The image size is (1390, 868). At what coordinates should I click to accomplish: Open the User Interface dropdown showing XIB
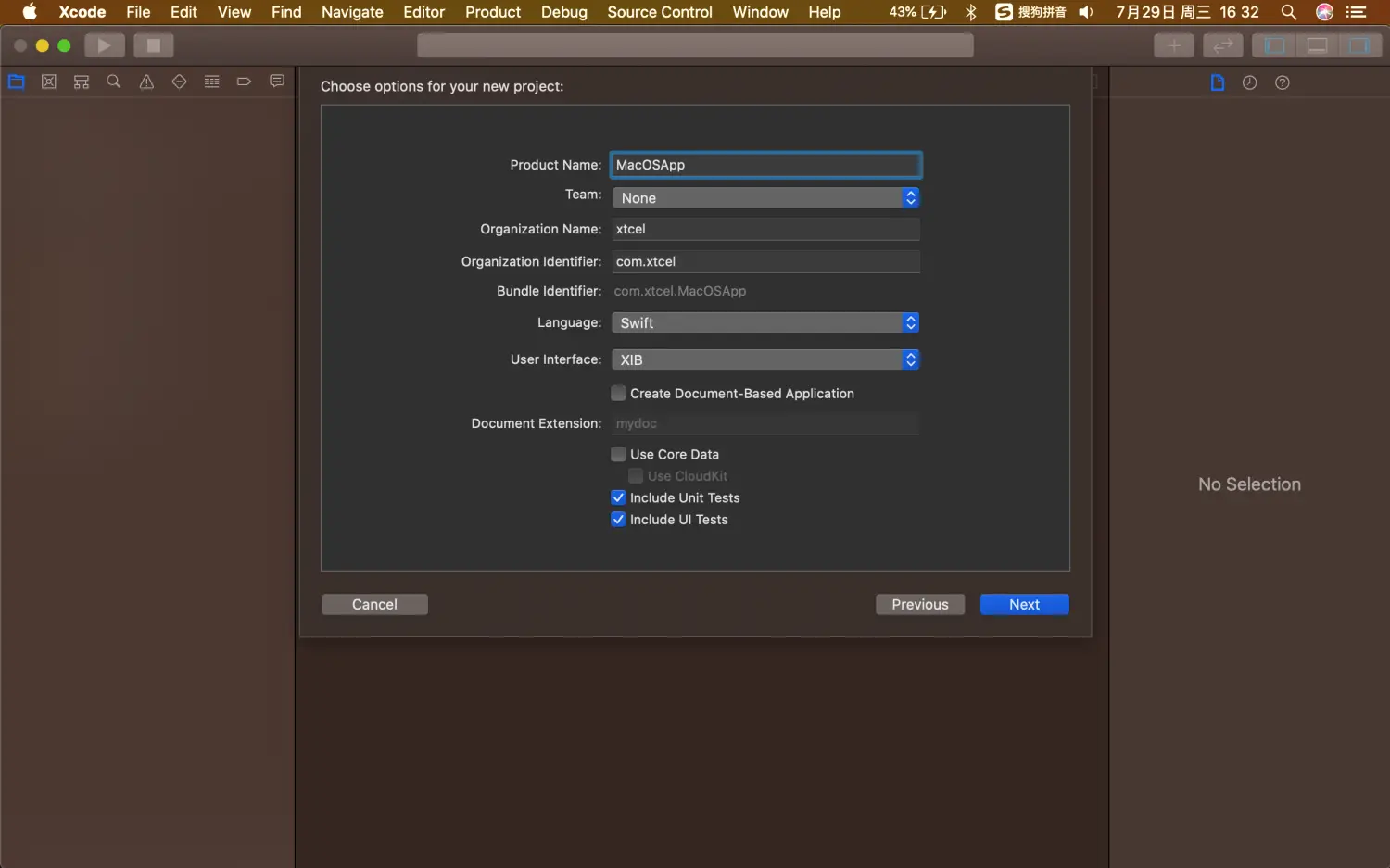[765, 359]
